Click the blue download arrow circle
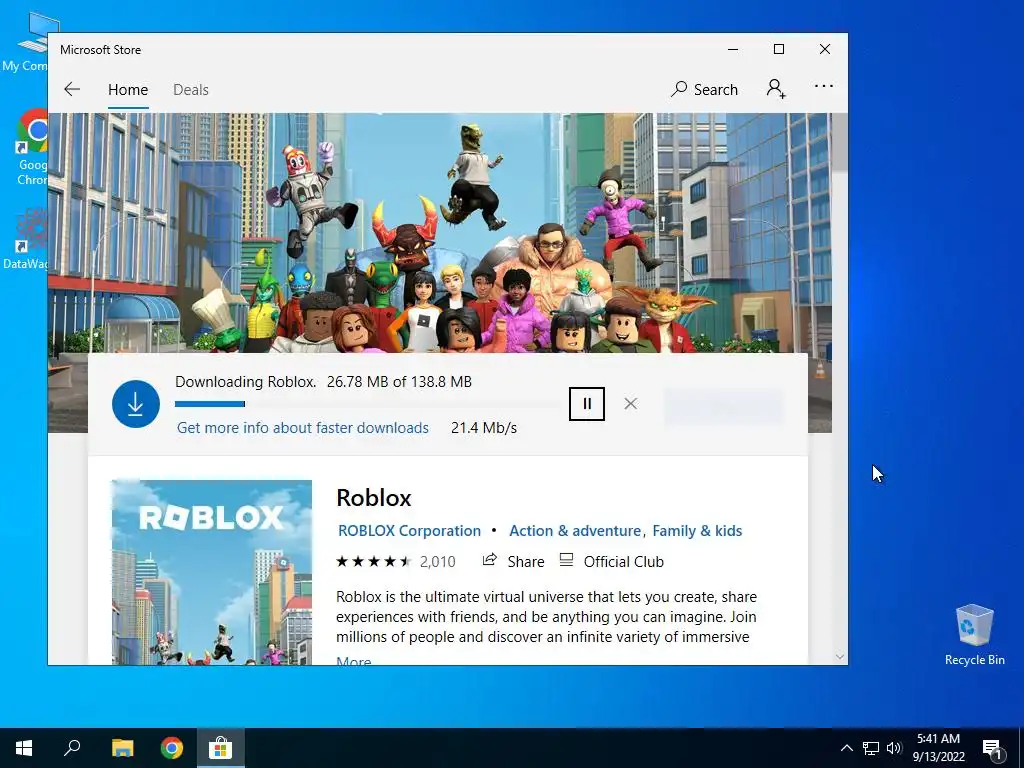The height and width of the screenshot is (768, 1024). 136,404
